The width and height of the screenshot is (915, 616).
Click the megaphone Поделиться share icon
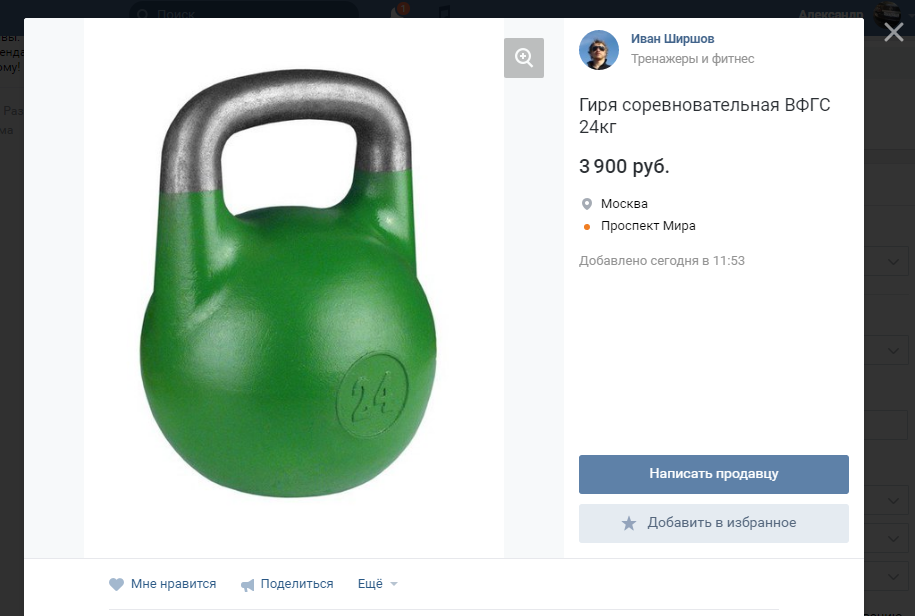coord(247,585)
